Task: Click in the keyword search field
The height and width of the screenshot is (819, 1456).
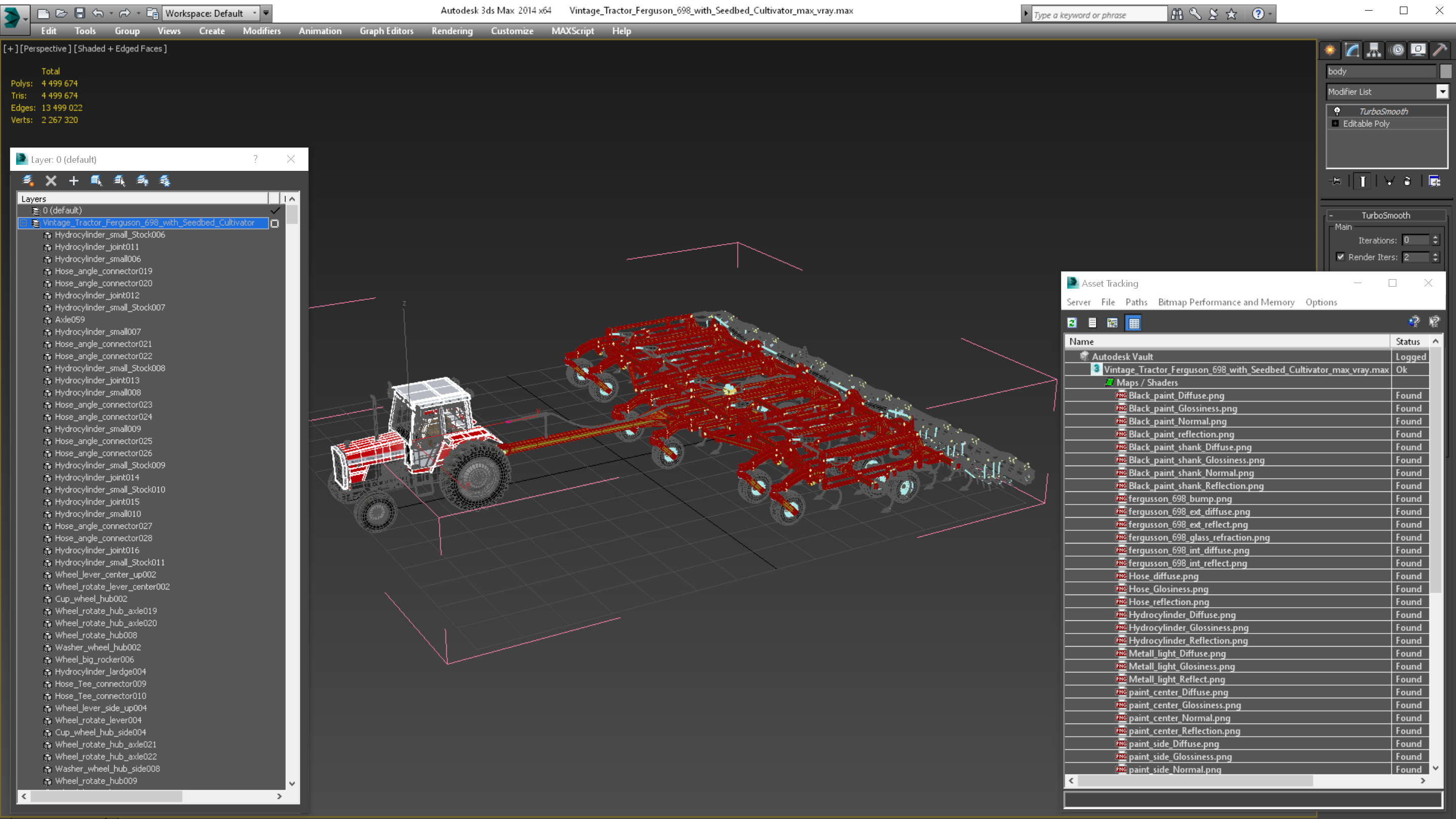Action: point(1099,15)
